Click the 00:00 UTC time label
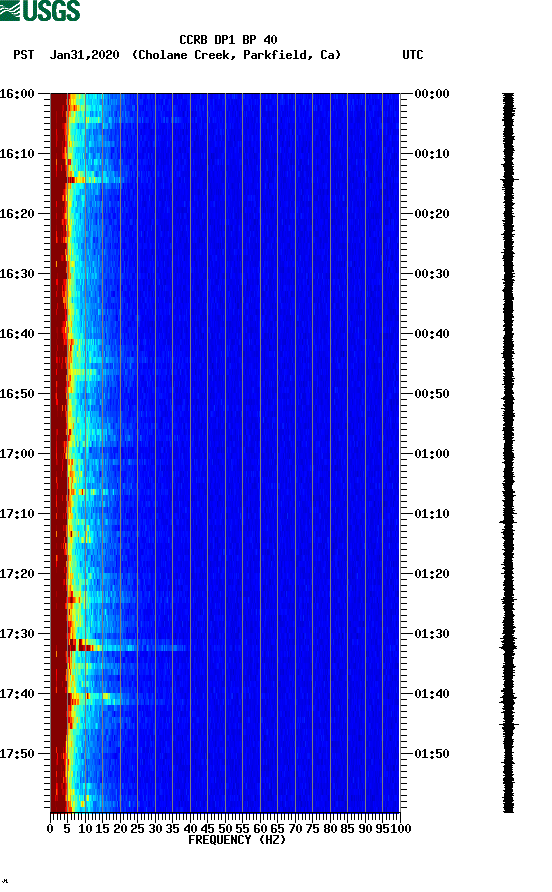The image size is (552, 892). click(x=432, y=94)
